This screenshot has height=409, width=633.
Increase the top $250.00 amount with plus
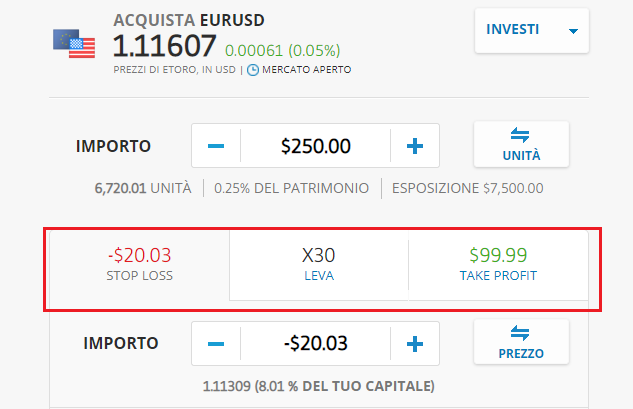point(415,146)
